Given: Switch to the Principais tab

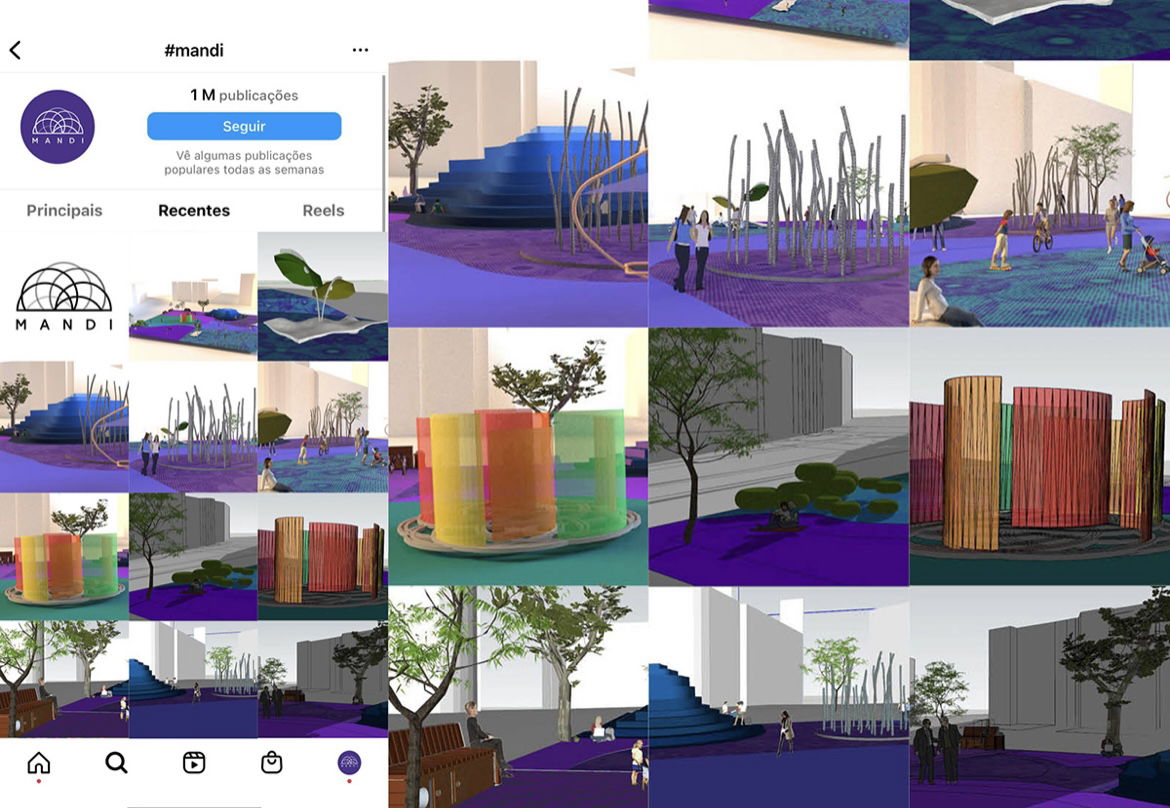Looking at the screenshot, I should [64, 210].
